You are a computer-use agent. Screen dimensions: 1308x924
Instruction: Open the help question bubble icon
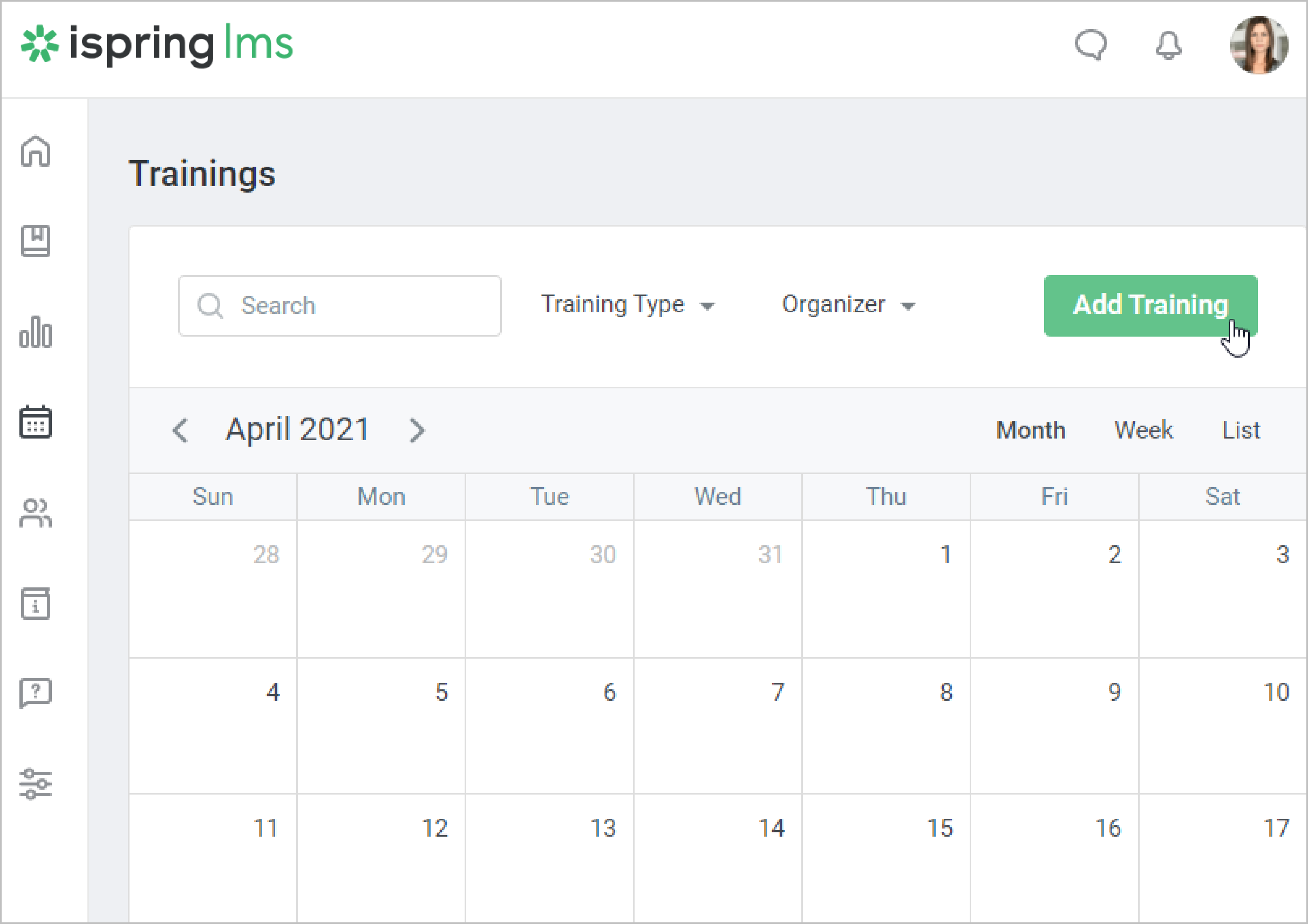36,693
